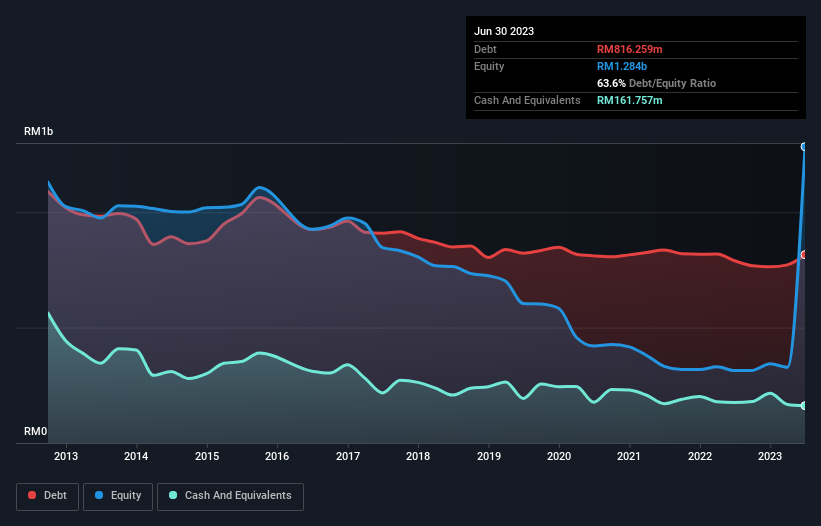Click the 2014 x-axis label
Image resolution: width=821 pixels, height=526 pixels.
pyautogui.click(x=136, y=456)
